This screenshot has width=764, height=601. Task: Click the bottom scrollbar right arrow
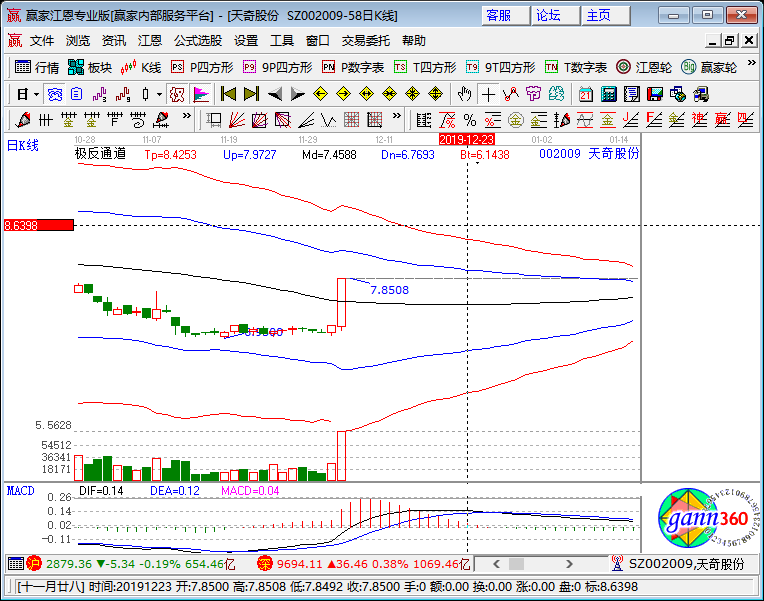(569, 564)
